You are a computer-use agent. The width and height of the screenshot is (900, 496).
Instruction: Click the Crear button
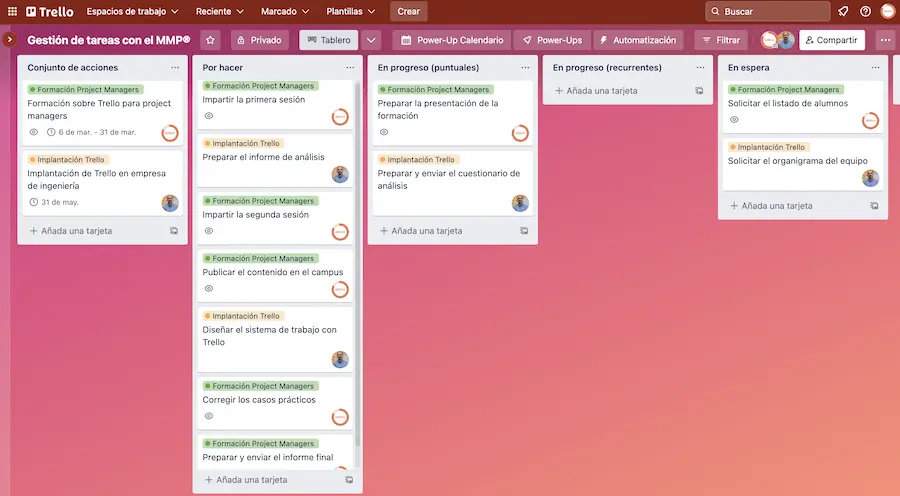click(409, 11)
